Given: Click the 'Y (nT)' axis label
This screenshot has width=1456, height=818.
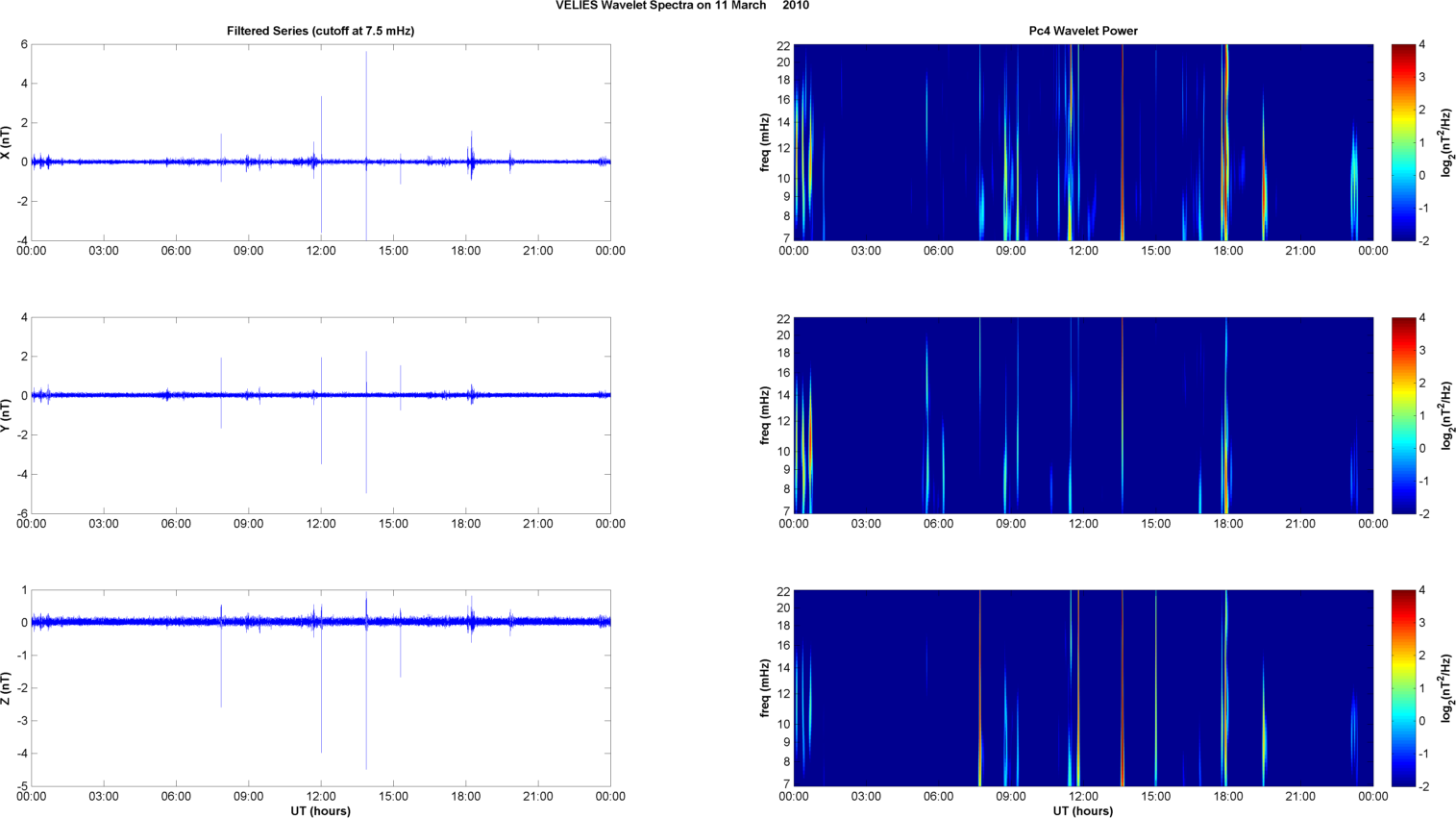Looking at the screenshot, I should point(6,415).
